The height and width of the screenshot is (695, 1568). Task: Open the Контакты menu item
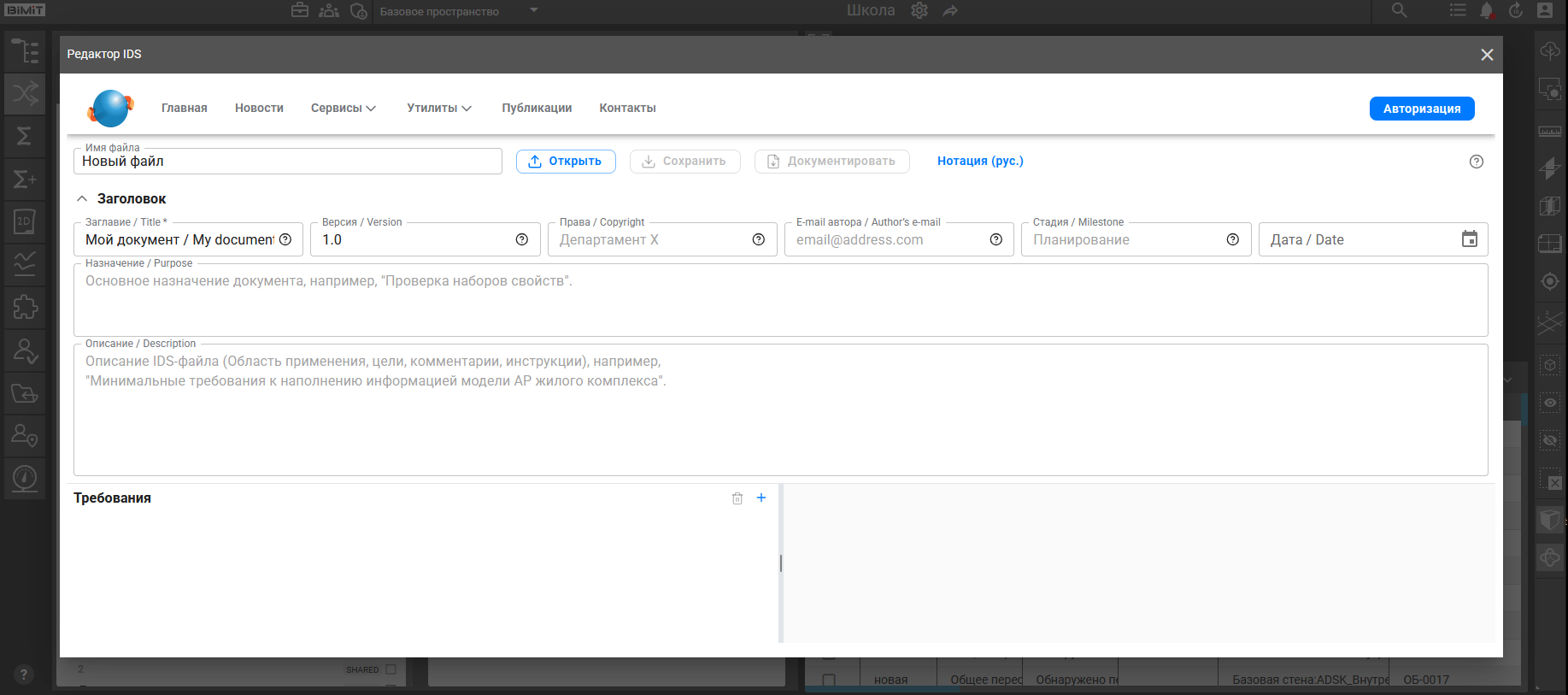(627, 109)
